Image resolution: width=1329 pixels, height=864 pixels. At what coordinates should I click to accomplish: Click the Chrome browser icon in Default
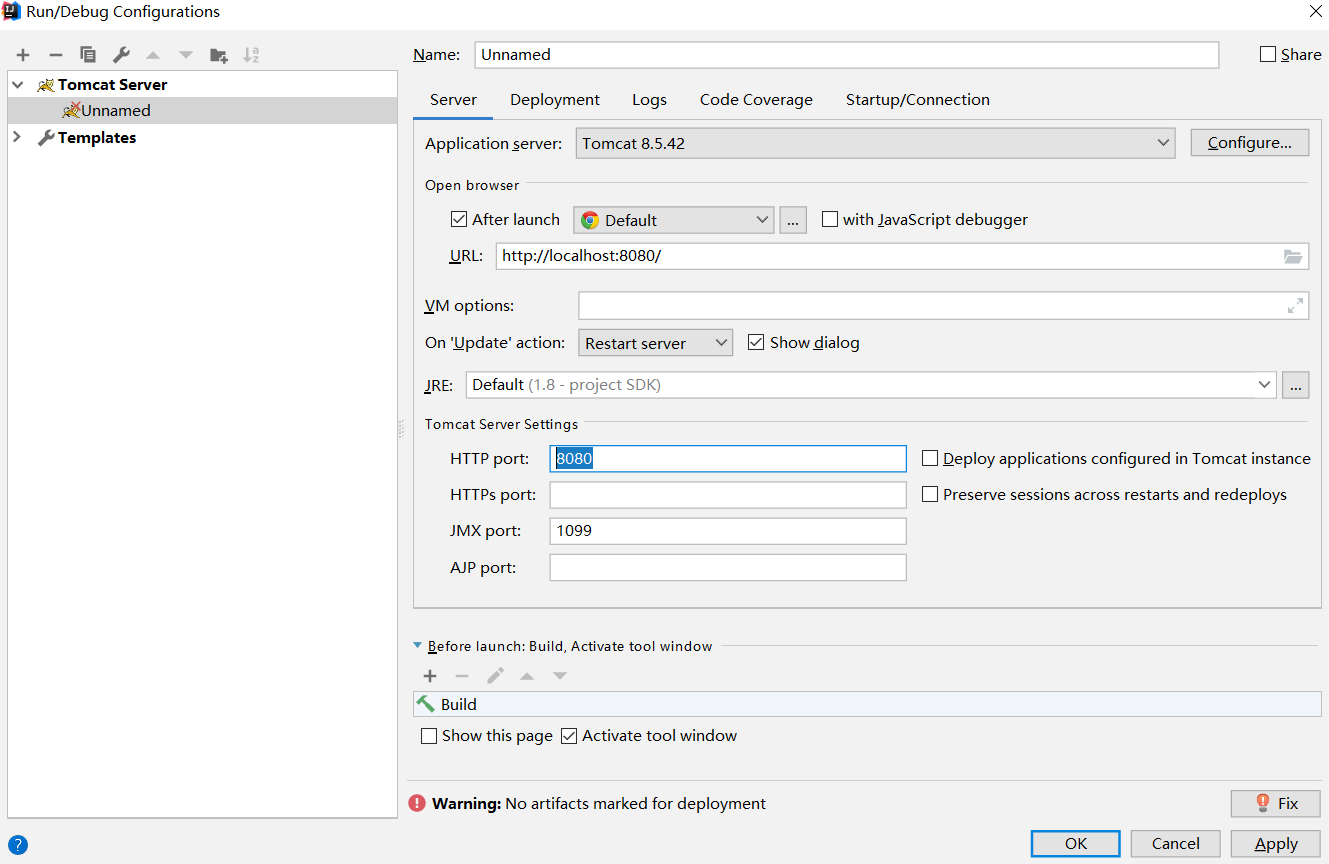(590, 220)
